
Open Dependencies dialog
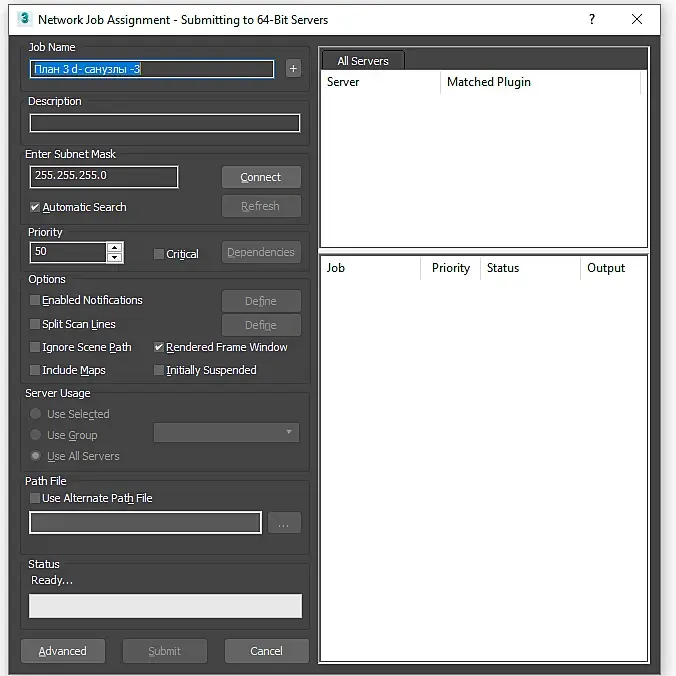[x=261, y=252]
